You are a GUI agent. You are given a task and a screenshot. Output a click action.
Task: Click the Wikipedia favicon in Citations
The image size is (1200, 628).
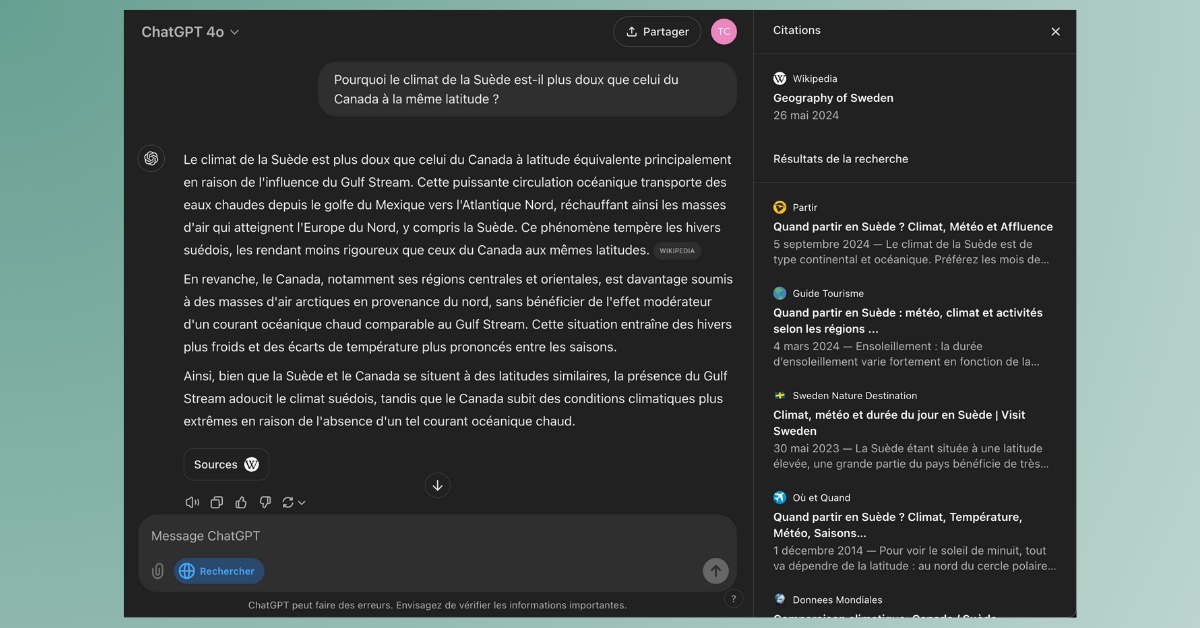pyautogui.click(x=780, y=78)
